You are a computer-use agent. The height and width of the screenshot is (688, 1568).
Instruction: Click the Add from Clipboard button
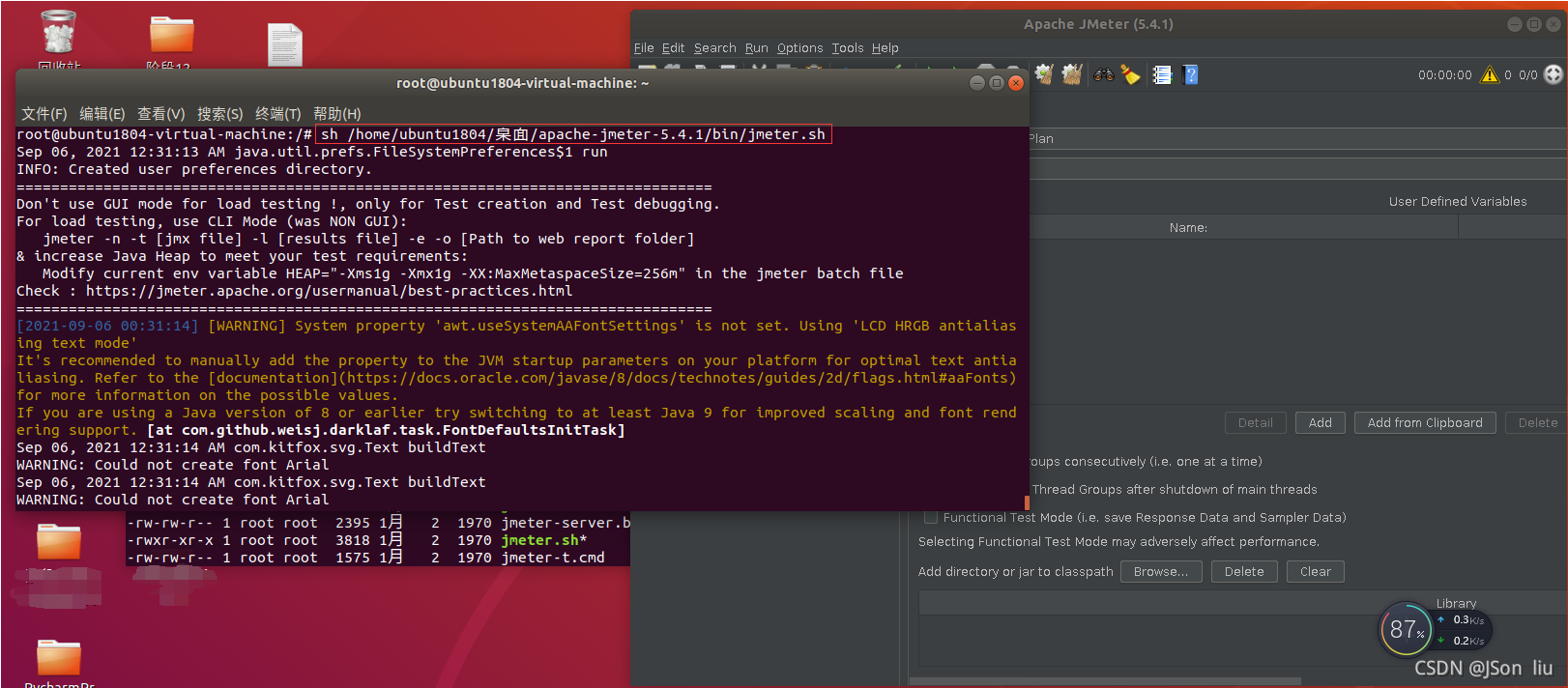[1424, 422]
